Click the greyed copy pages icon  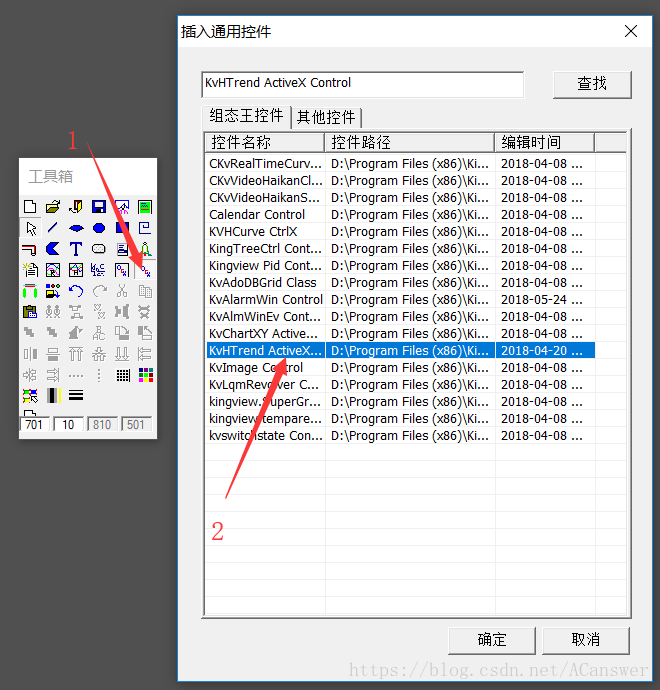click(145, 291)
